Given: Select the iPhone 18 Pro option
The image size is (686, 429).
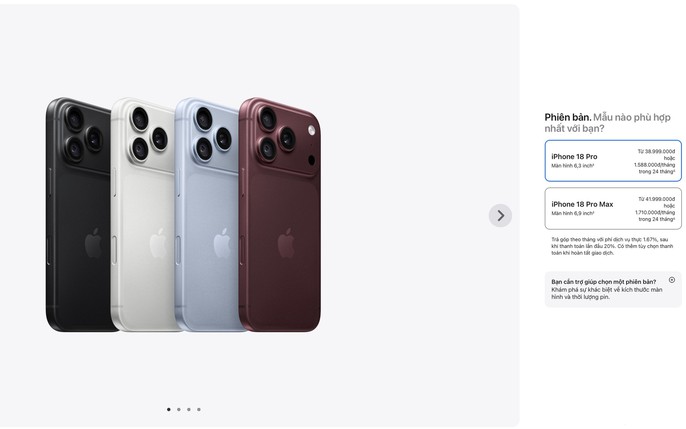Looking at the screenshot, I should [613, 160].
